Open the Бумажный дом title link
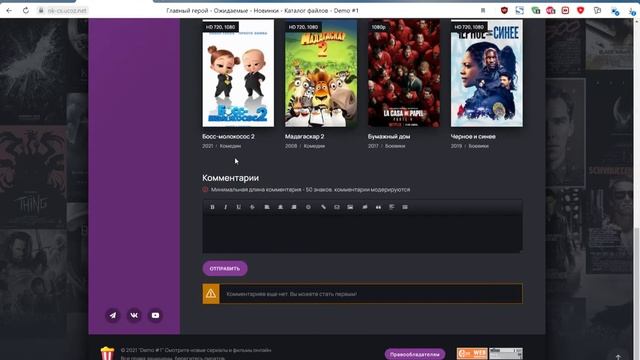The image size is (640, 360). click(x=389, y=136)
